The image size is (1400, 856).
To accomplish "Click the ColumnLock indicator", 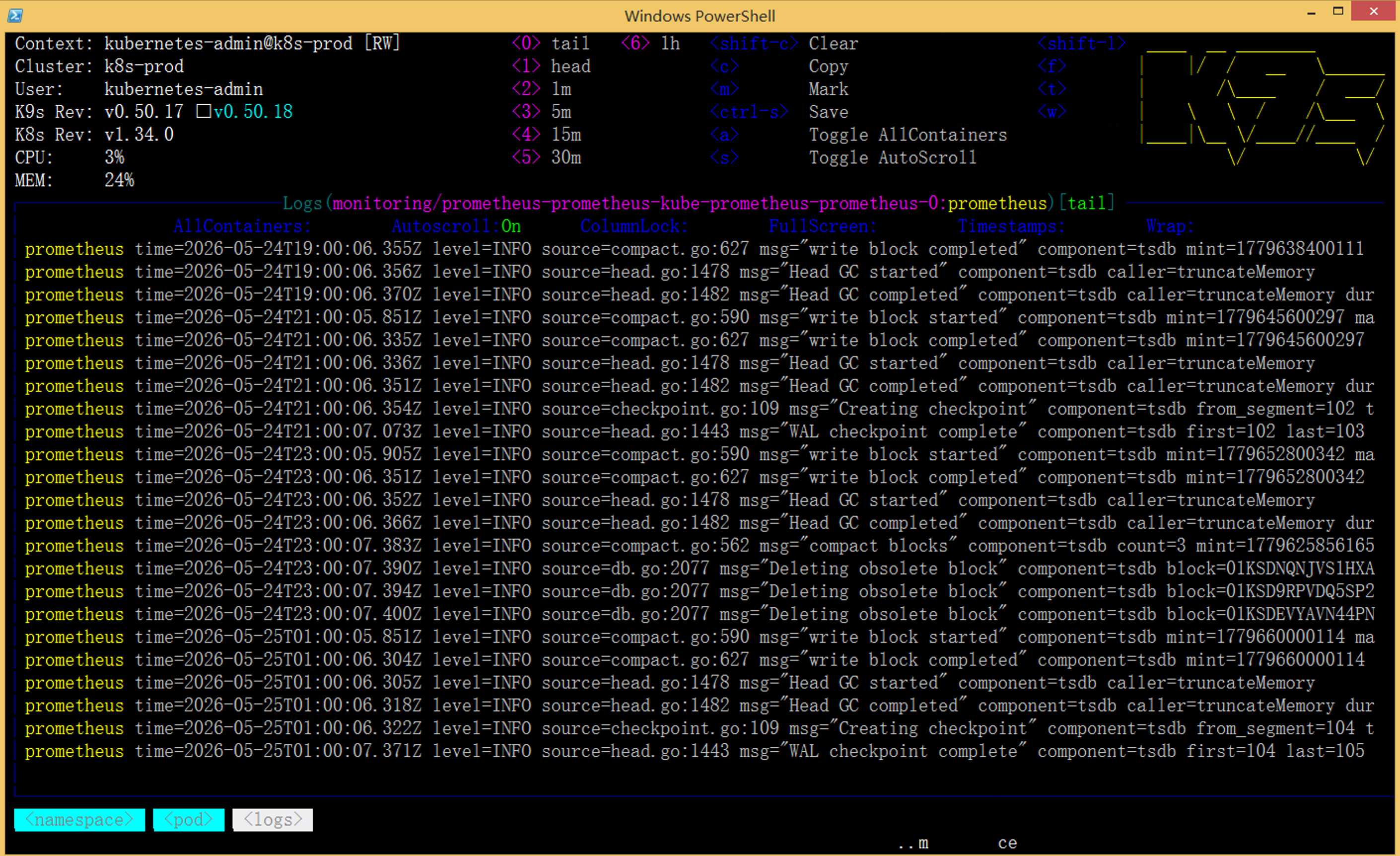I will 634,226.
